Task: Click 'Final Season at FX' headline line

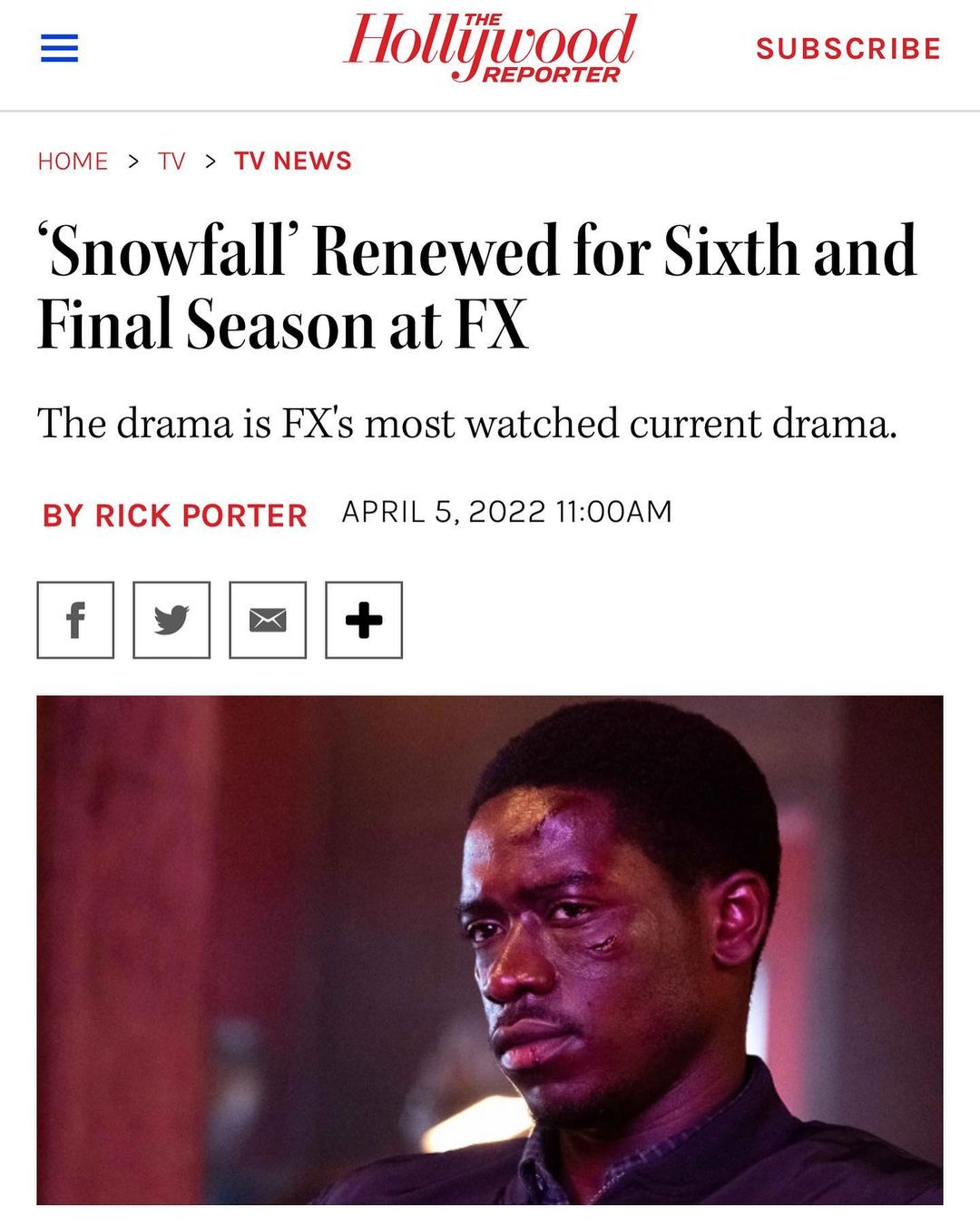Action: 282,325
